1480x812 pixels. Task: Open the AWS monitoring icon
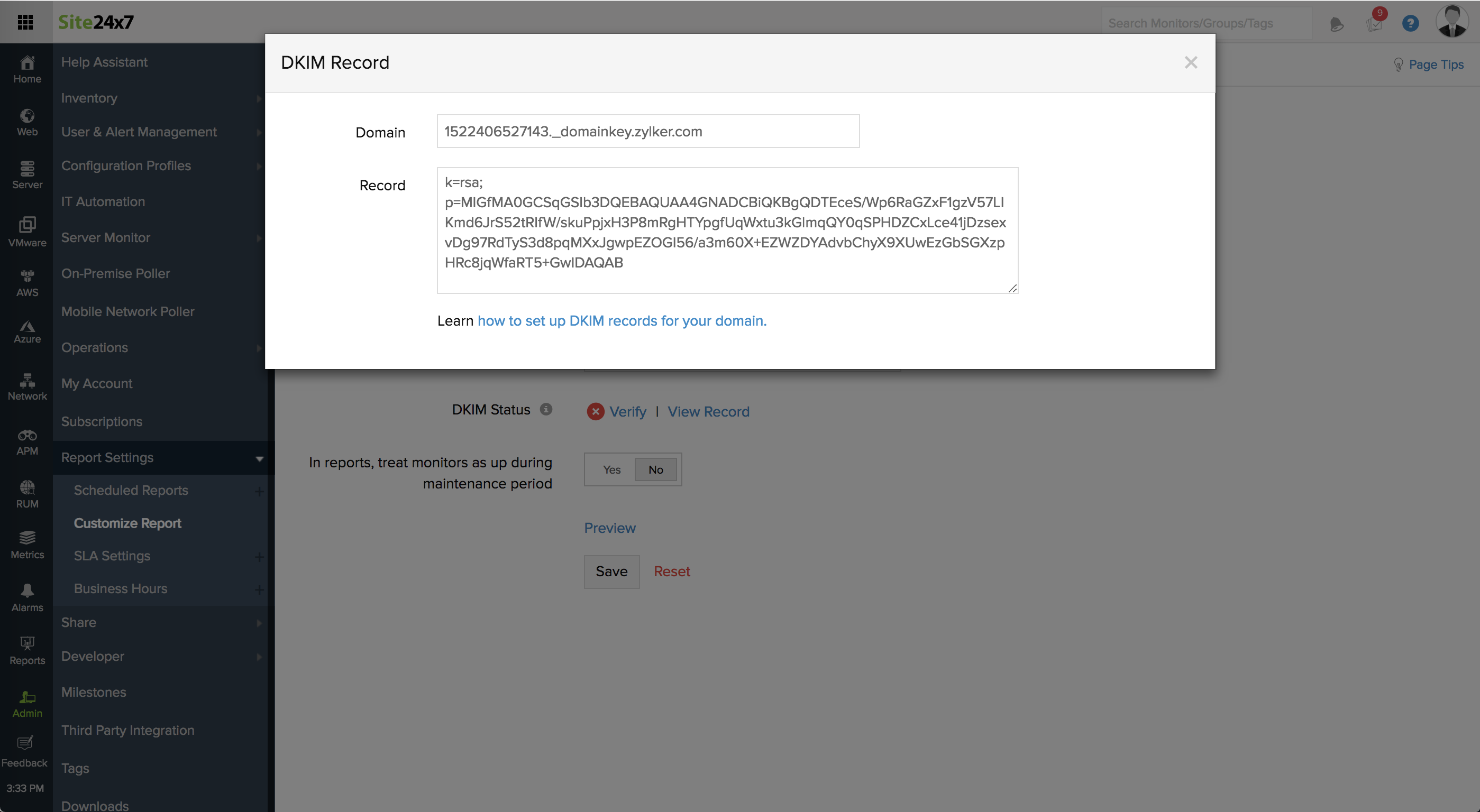(x=27, y=282)
